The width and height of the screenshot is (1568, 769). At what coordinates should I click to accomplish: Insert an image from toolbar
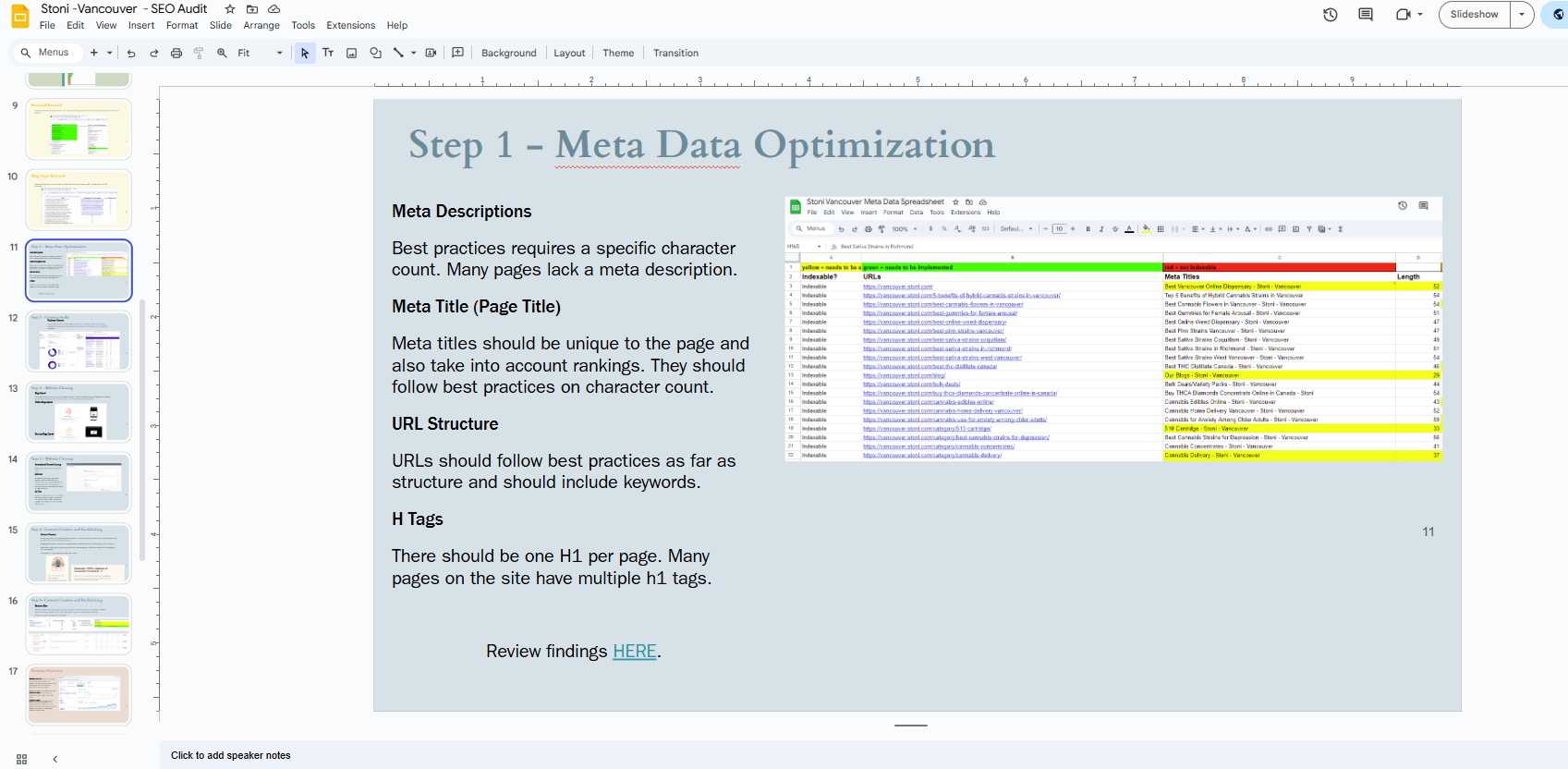(x=352, y=53)
